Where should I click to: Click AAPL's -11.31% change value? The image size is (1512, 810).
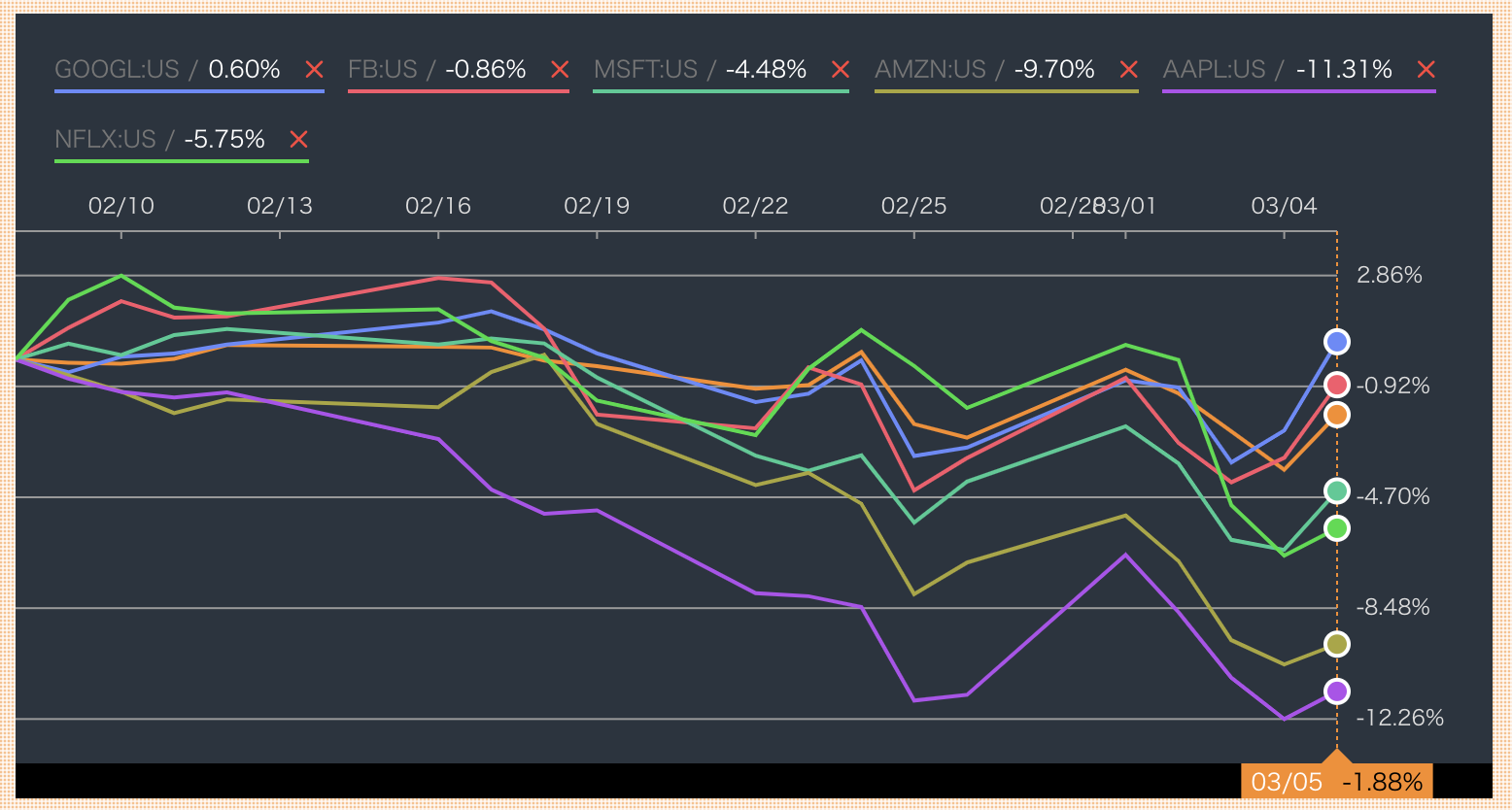pos(1344,70)
